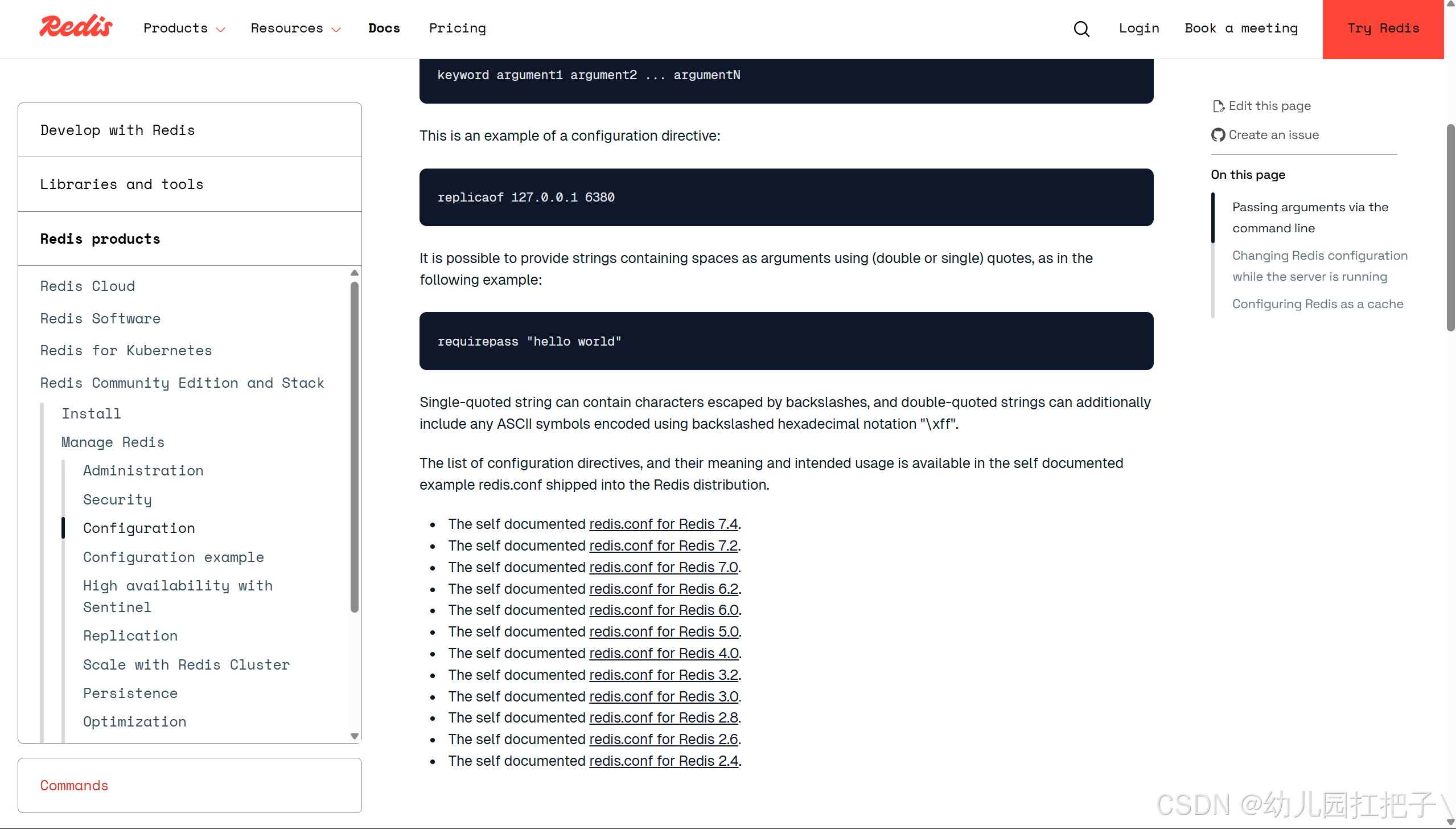Open the Commands section
1456x829 pixels.
74,785
